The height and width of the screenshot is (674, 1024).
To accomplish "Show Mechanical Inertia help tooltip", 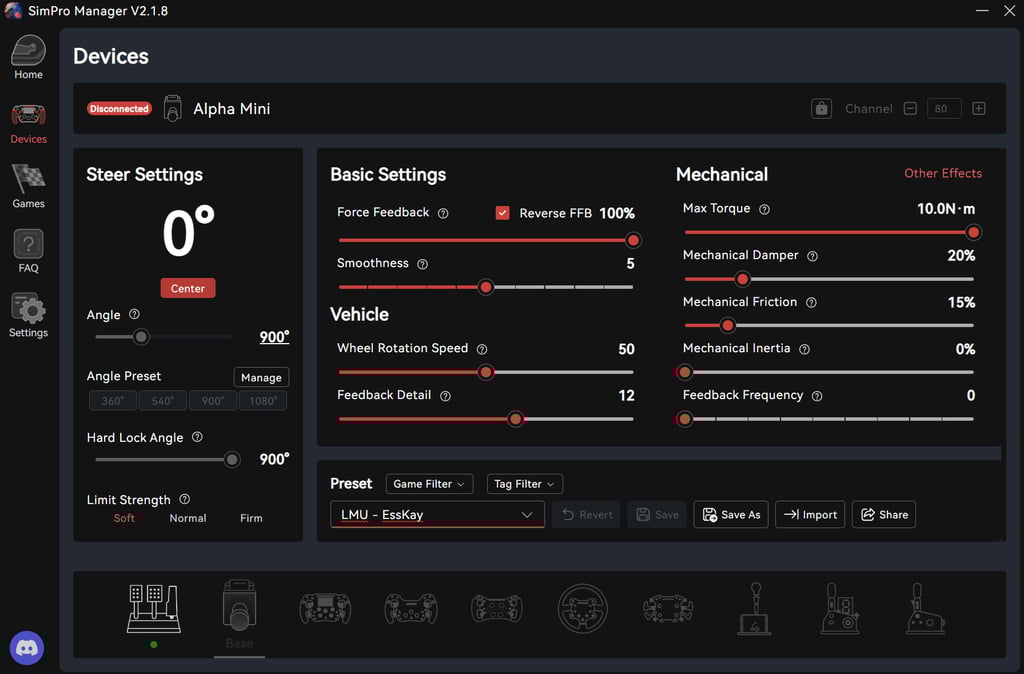I will [x=805, y=349].
